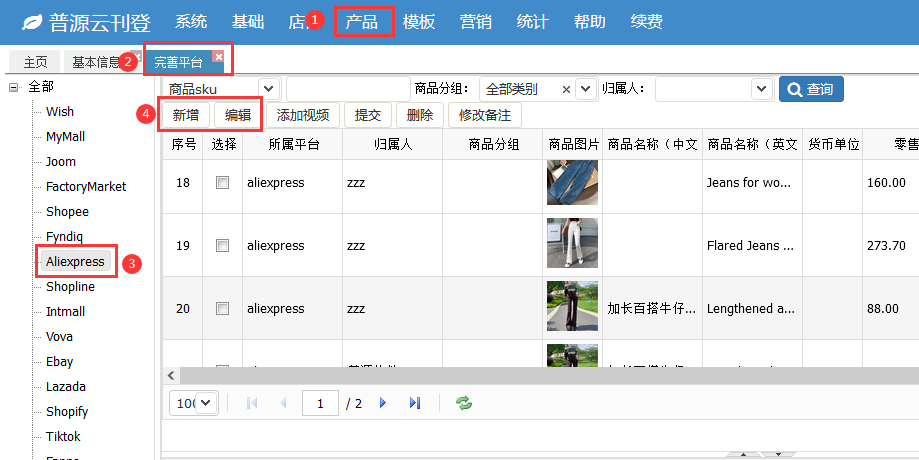
Task: Click the 商品分组 column header
Action: point(493,144)
